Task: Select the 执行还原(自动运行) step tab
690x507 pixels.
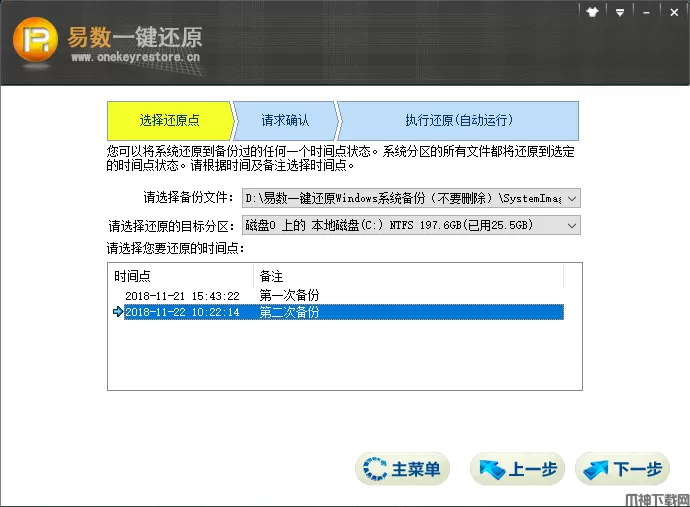Action: tap(459, 121)
